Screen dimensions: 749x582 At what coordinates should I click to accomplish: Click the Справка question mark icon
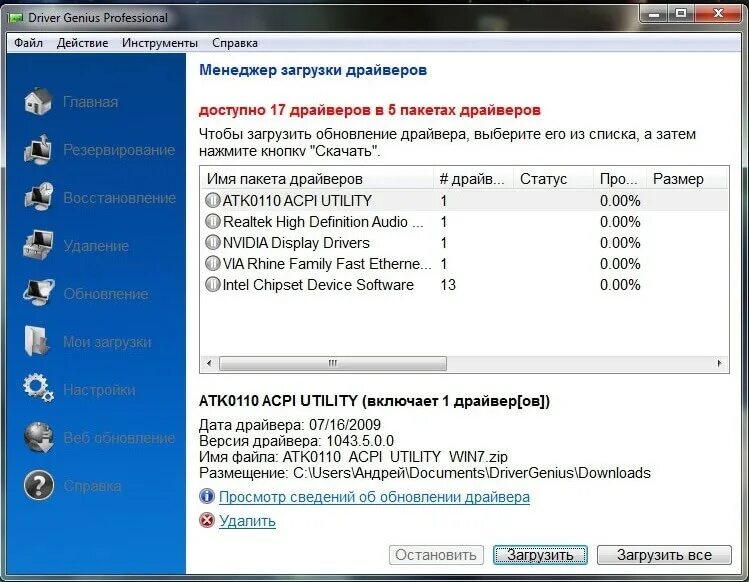pyautogui.click(x=39, y=485)
